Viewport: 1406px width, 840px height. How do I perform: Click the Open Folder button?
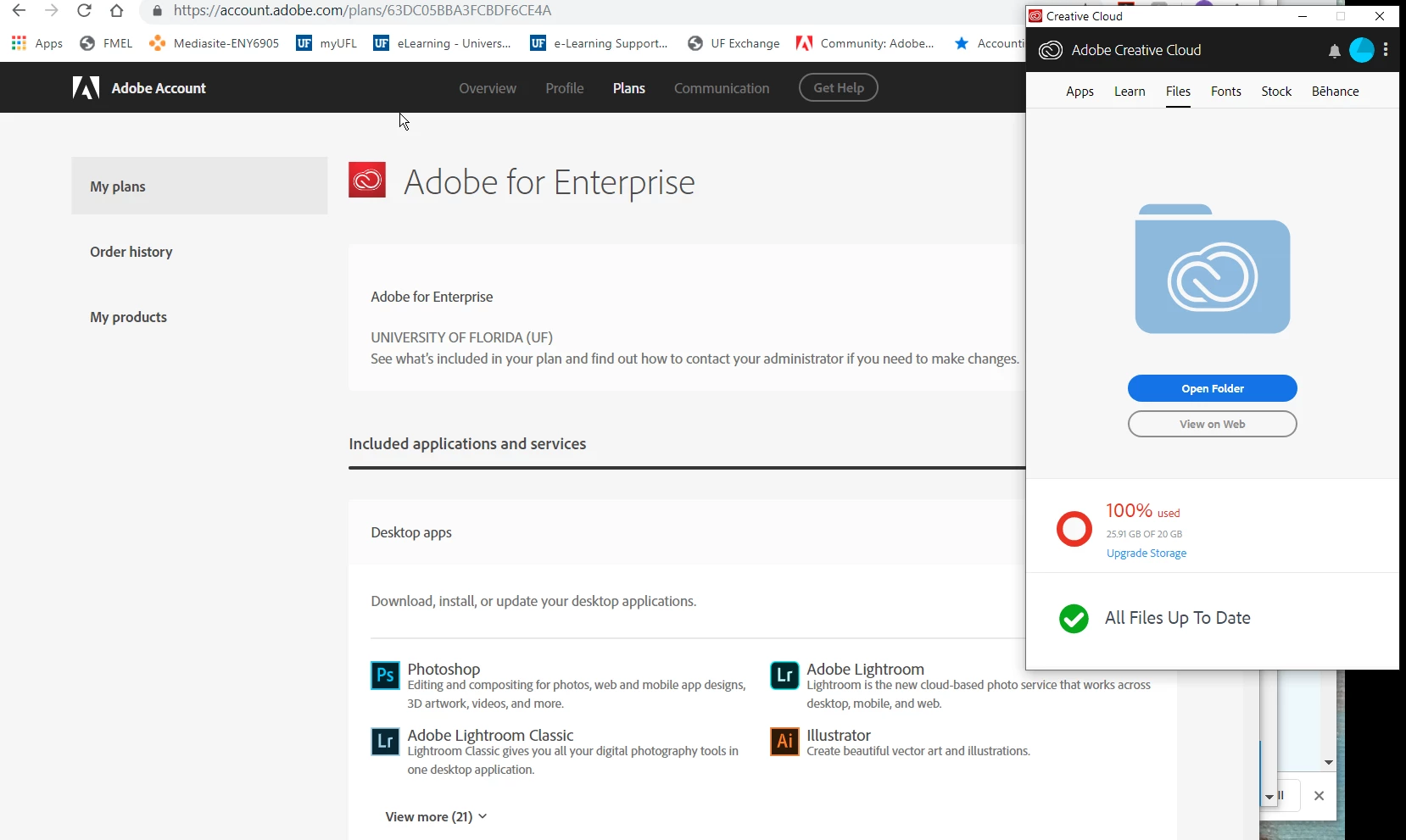1213,388
